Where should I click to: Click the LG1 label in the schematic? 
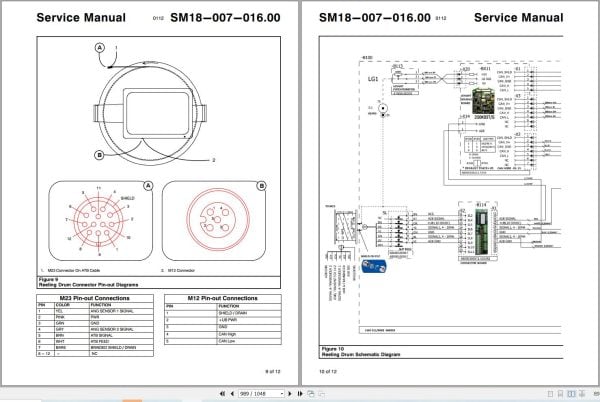(373, 79)
